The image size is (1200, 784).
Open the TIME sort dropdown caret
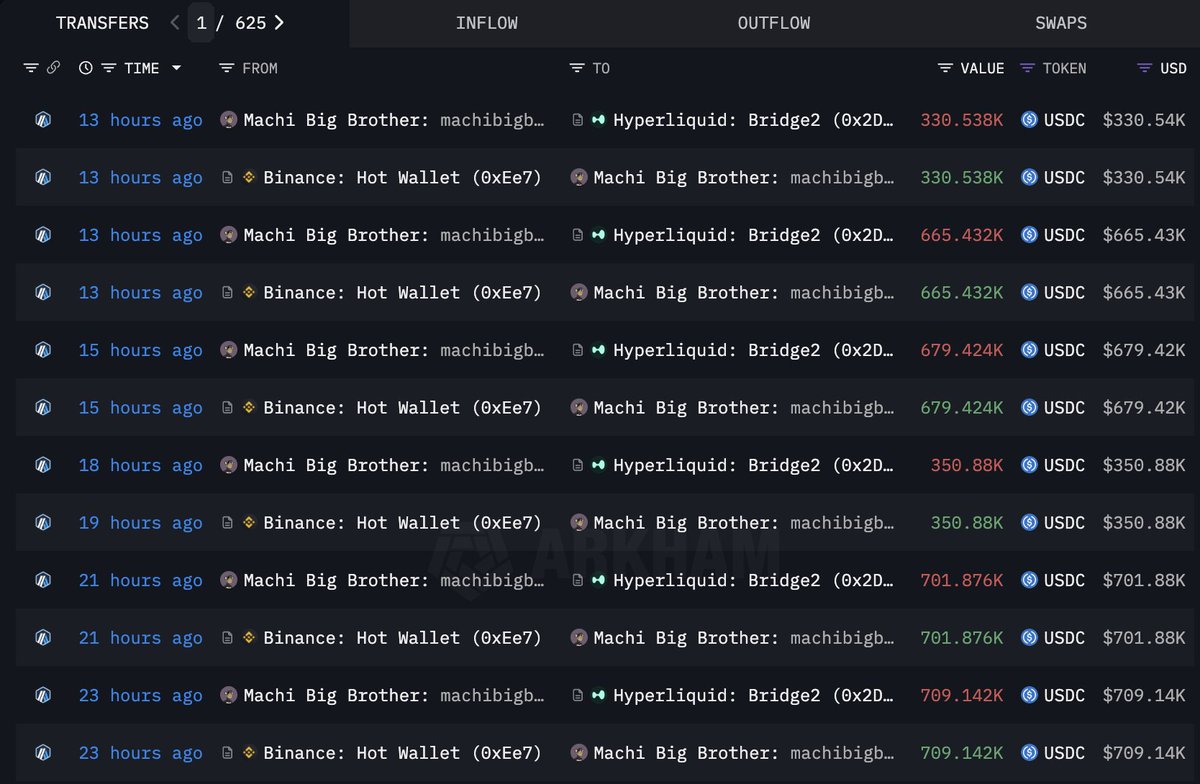pos(177,68)
